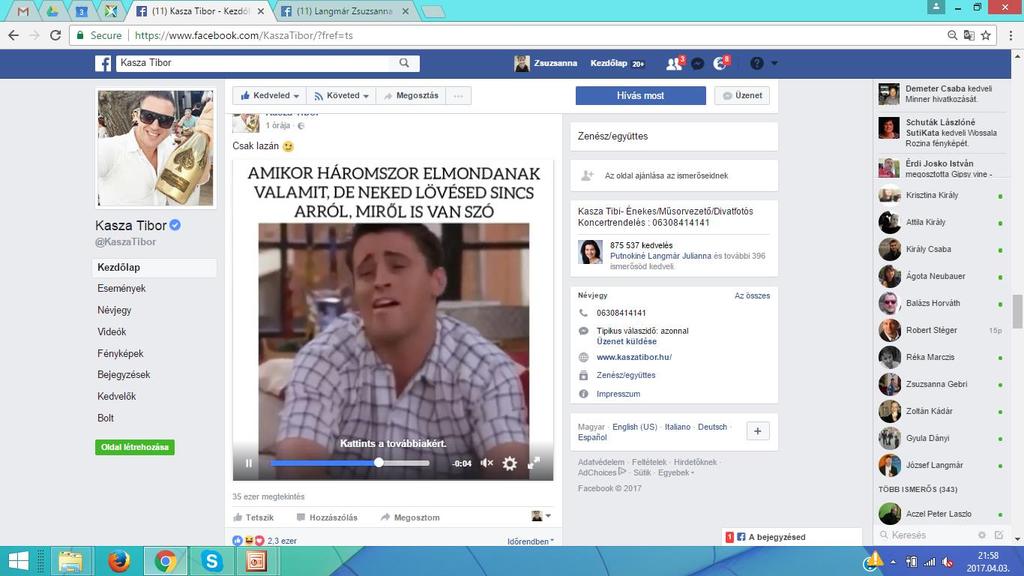Expand the Egyebek footer menu
Screen dimensions: 1024x576
(676, 473)
